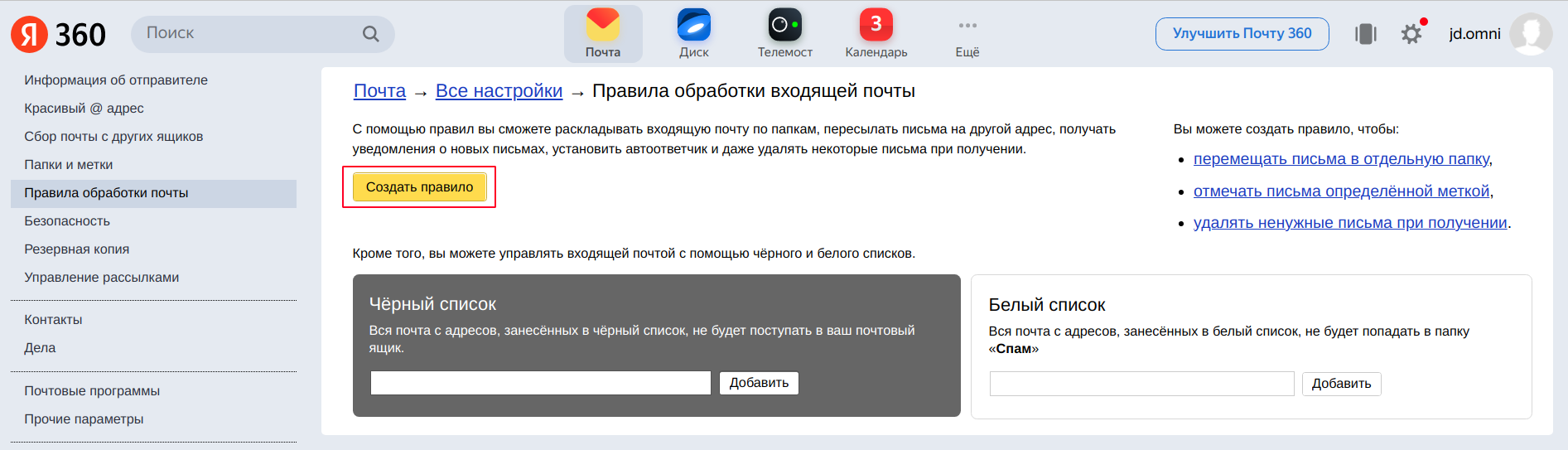Open the Телемост app icon
Screen dimensions: 1568x450
tap(784, 34)
